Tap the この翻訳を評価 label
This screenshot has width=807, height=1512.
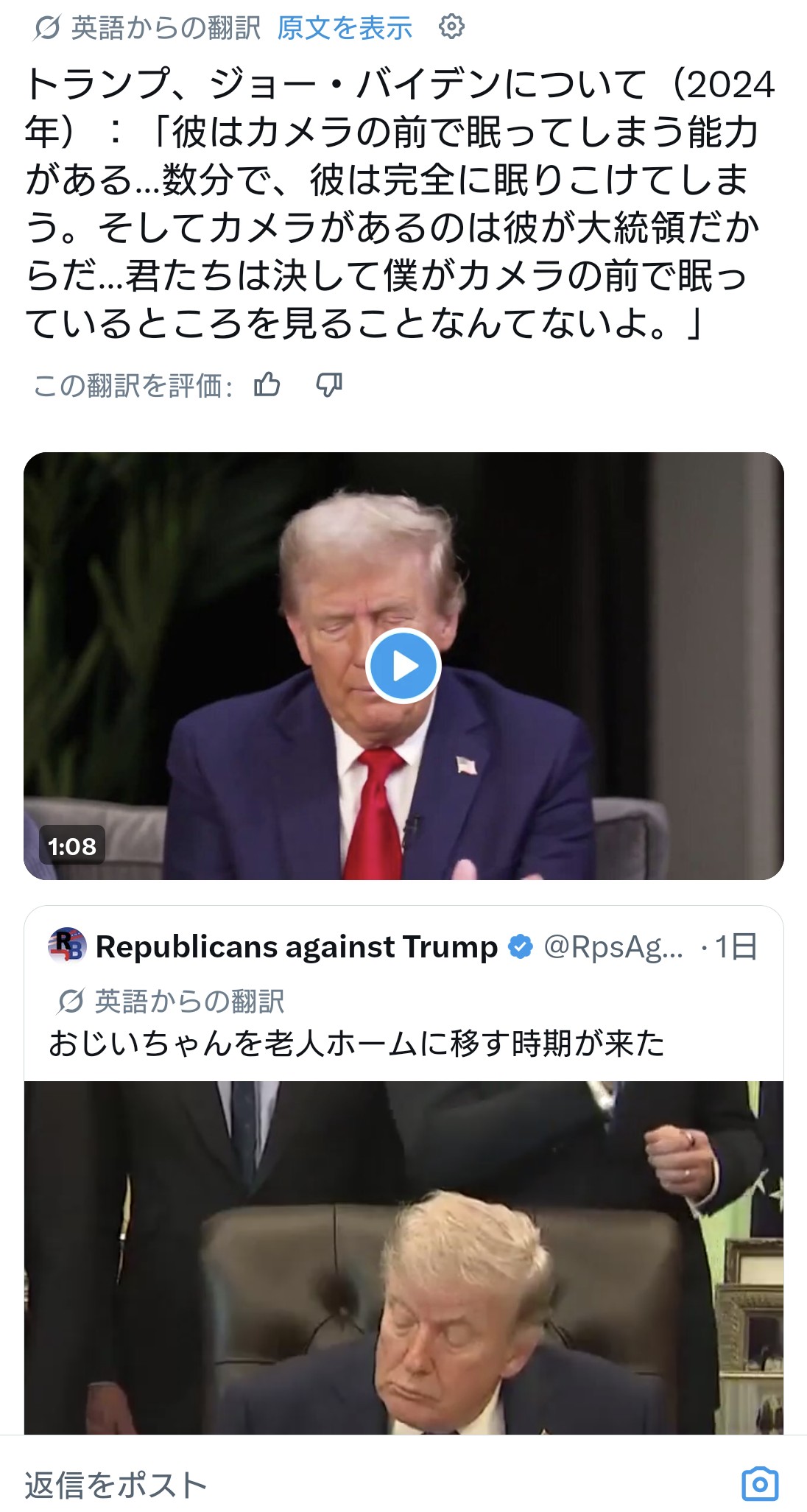click(x=133, y=385)
